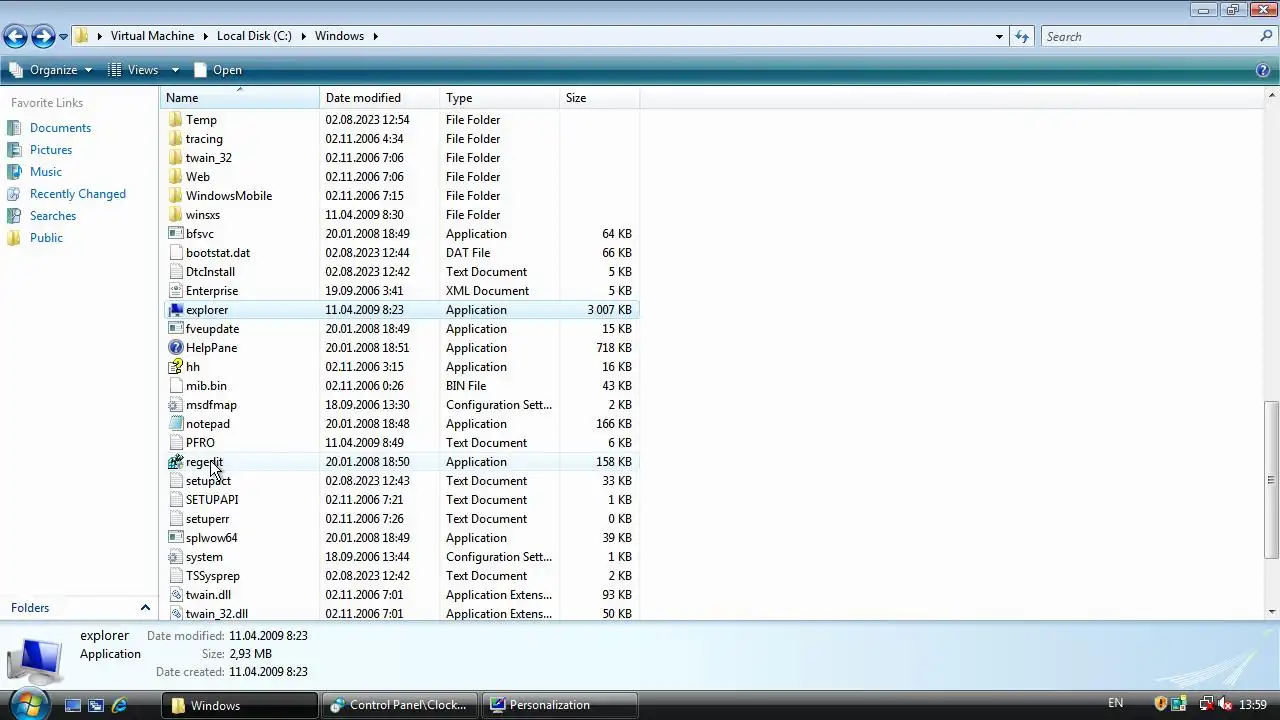Click the twain.dll file icon
Image resolution: width=1280 pixels, height=720 pixels.
click(x=176, y=595)
